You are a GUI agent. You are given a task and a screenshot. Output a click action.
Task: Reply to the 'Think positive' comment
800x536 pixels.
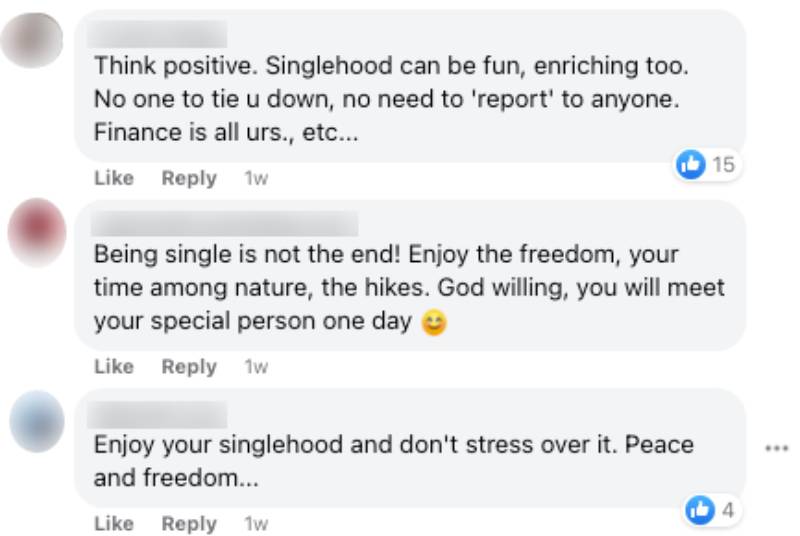[189, 179]
